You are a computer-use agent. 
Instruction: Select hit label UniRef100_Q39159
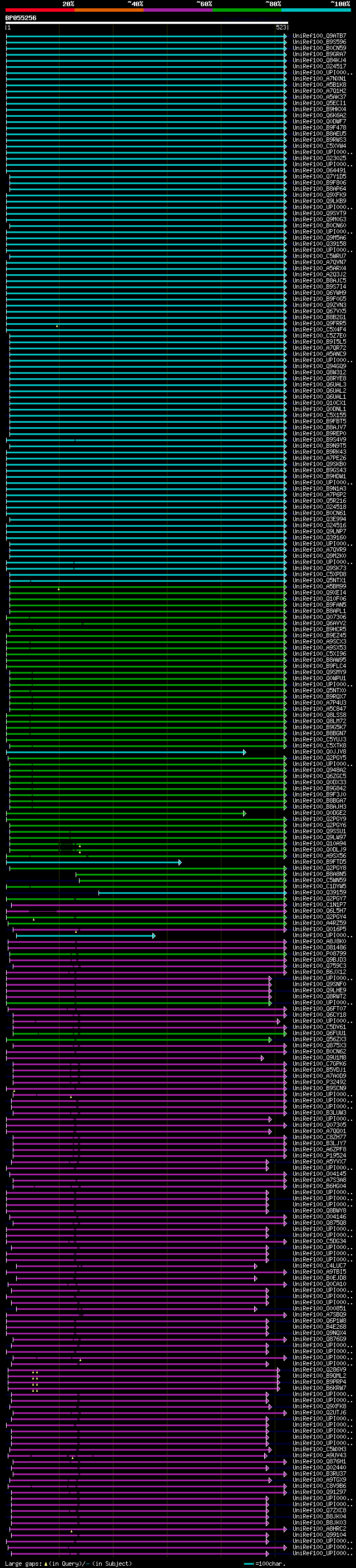click(319, 892)
